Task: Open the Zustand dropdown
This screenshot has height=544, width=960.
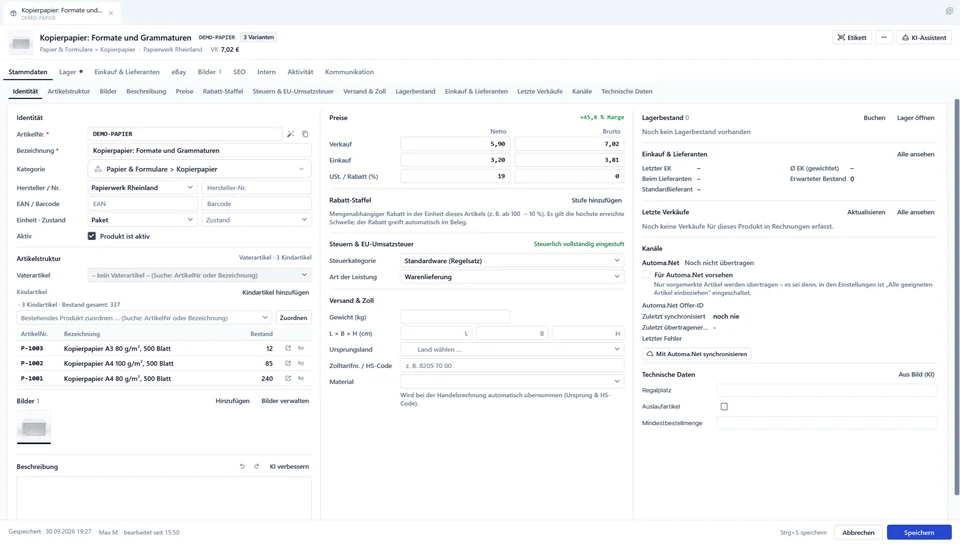Action: coord(257,220)
